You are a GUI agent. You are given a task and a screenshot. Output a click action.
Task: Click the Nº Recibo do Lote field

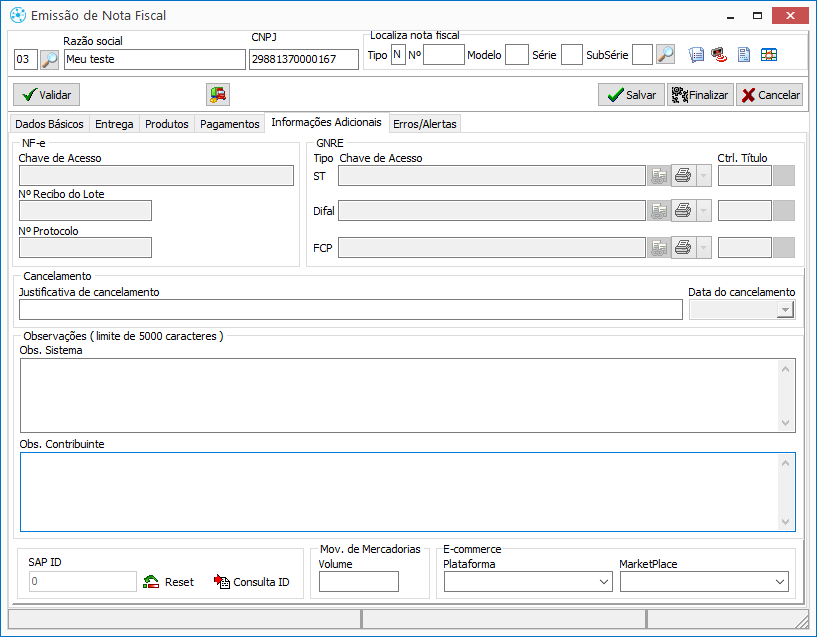click(x=85, y=211)
